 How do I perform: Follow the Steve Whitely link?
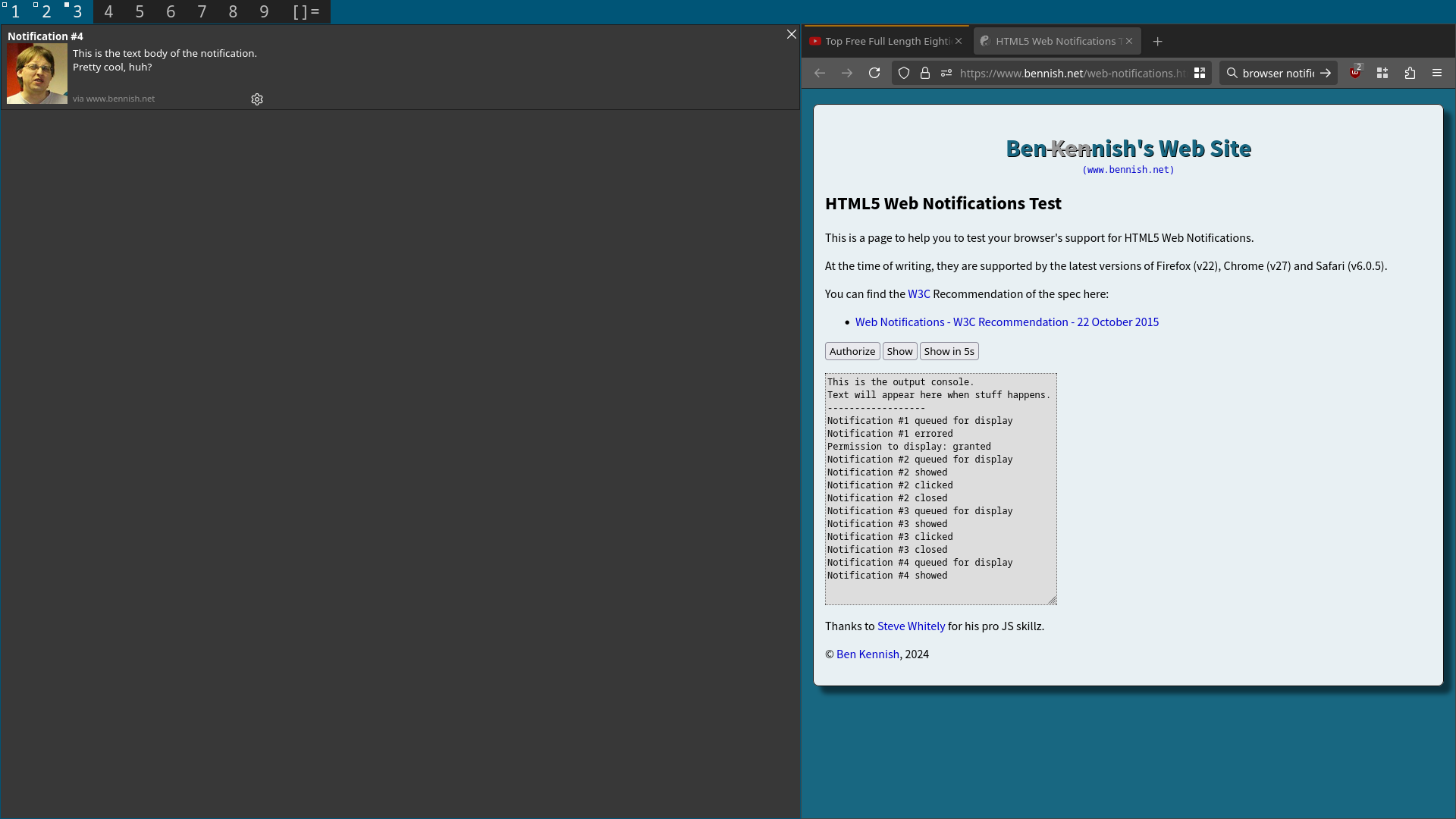(911, 626)
